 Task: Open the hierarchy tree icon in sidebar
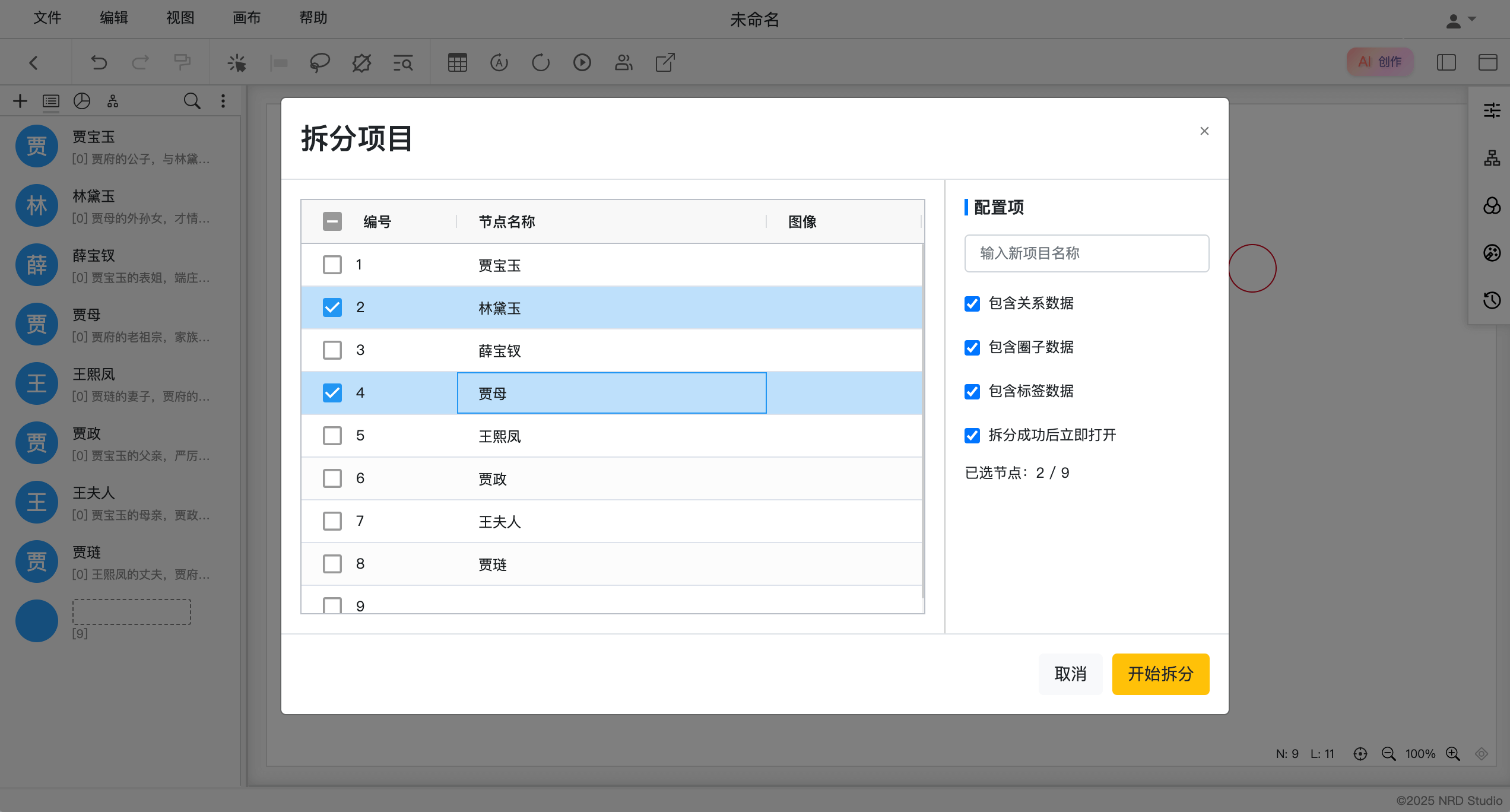point(113,101)
